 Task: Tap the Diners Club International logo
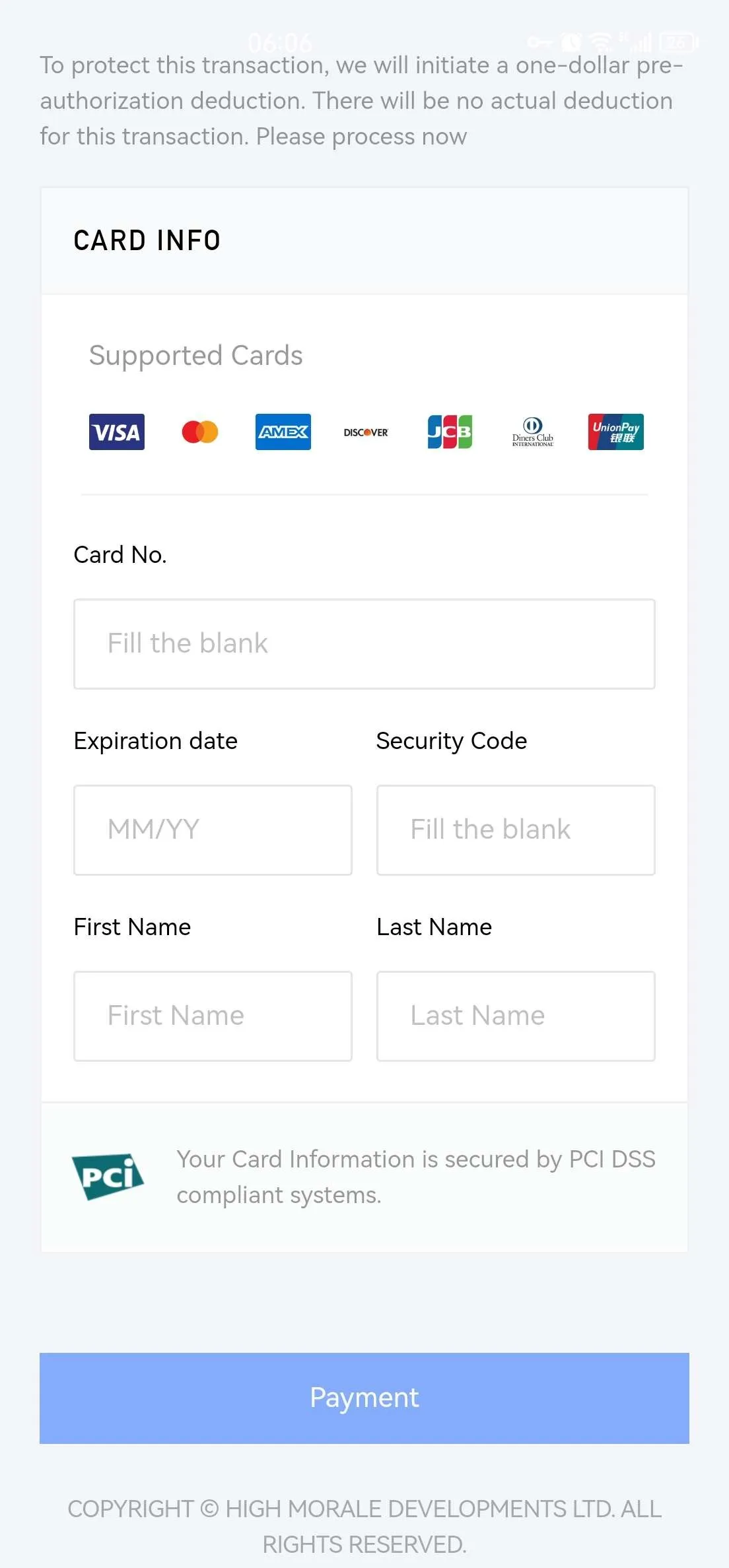pos(533,432)
